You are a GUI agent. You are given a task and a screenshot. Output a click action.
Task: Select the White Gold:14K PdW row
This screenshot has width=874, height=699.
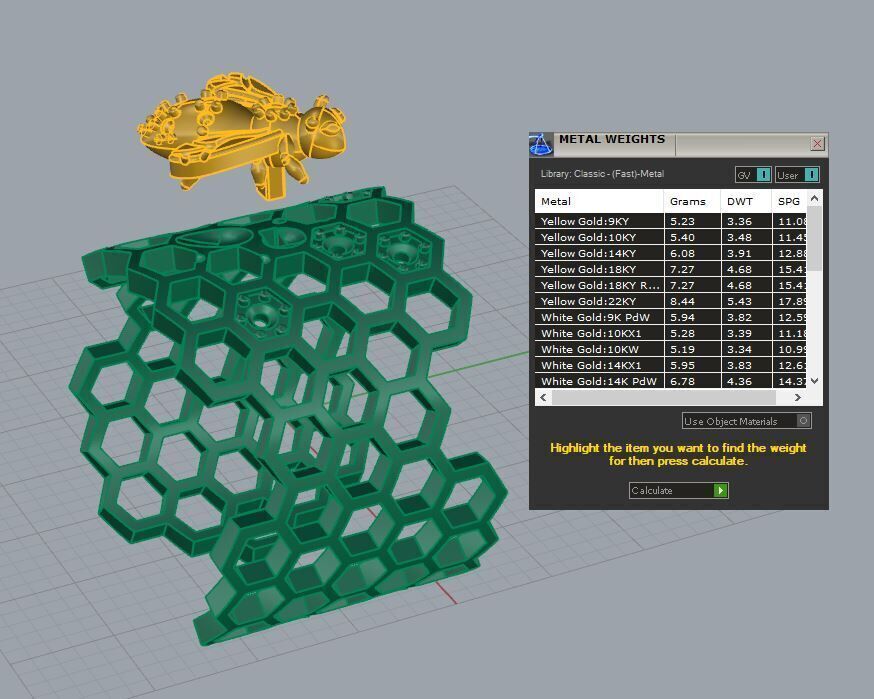(671, 381)
